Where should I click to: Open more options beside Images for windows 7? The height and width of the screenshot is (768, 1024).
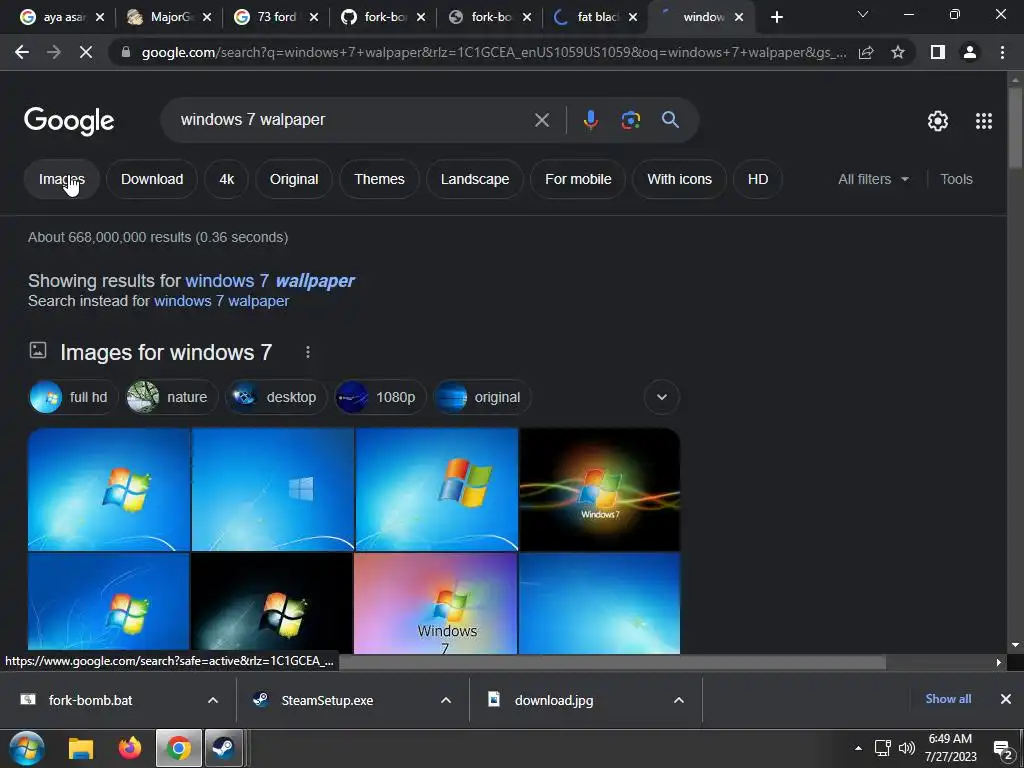(308, 353)
